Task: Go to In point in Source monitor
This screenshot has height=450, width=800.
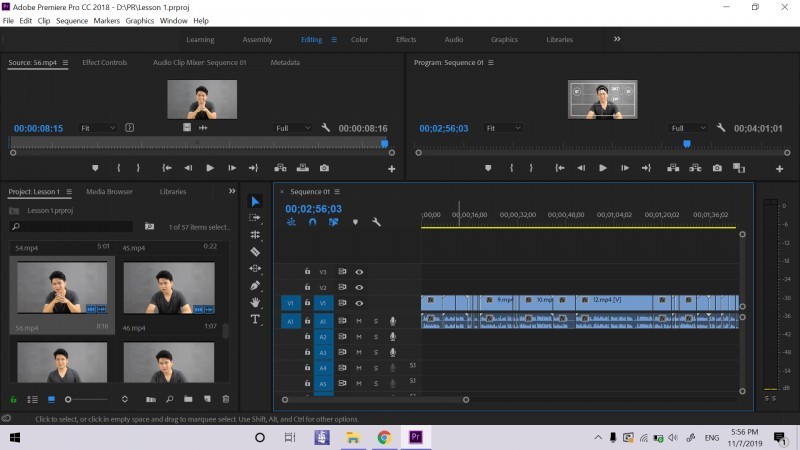Action: (x=167, y=168)
